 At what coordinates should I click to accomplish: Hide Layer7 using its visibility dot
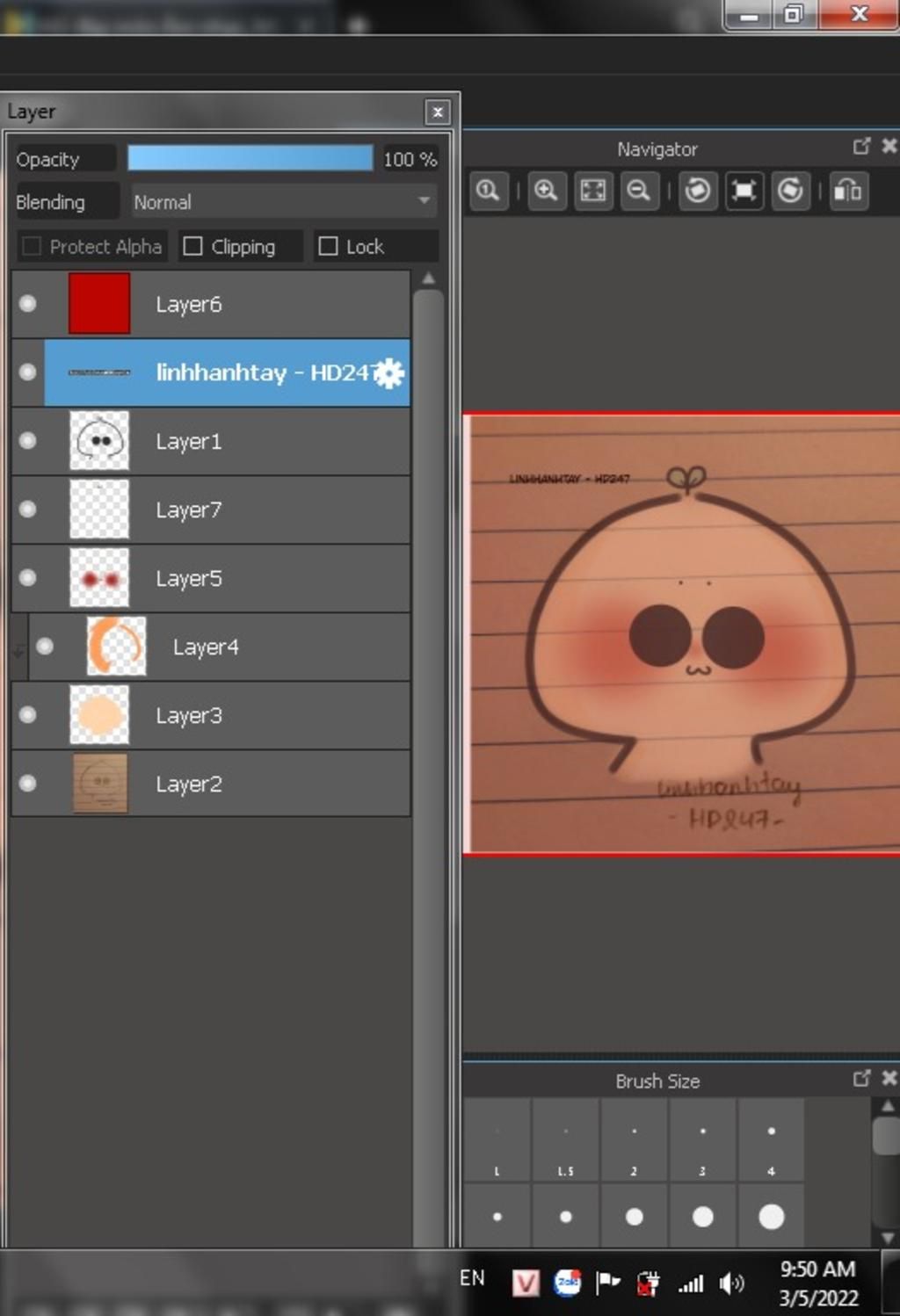point(28,509)
